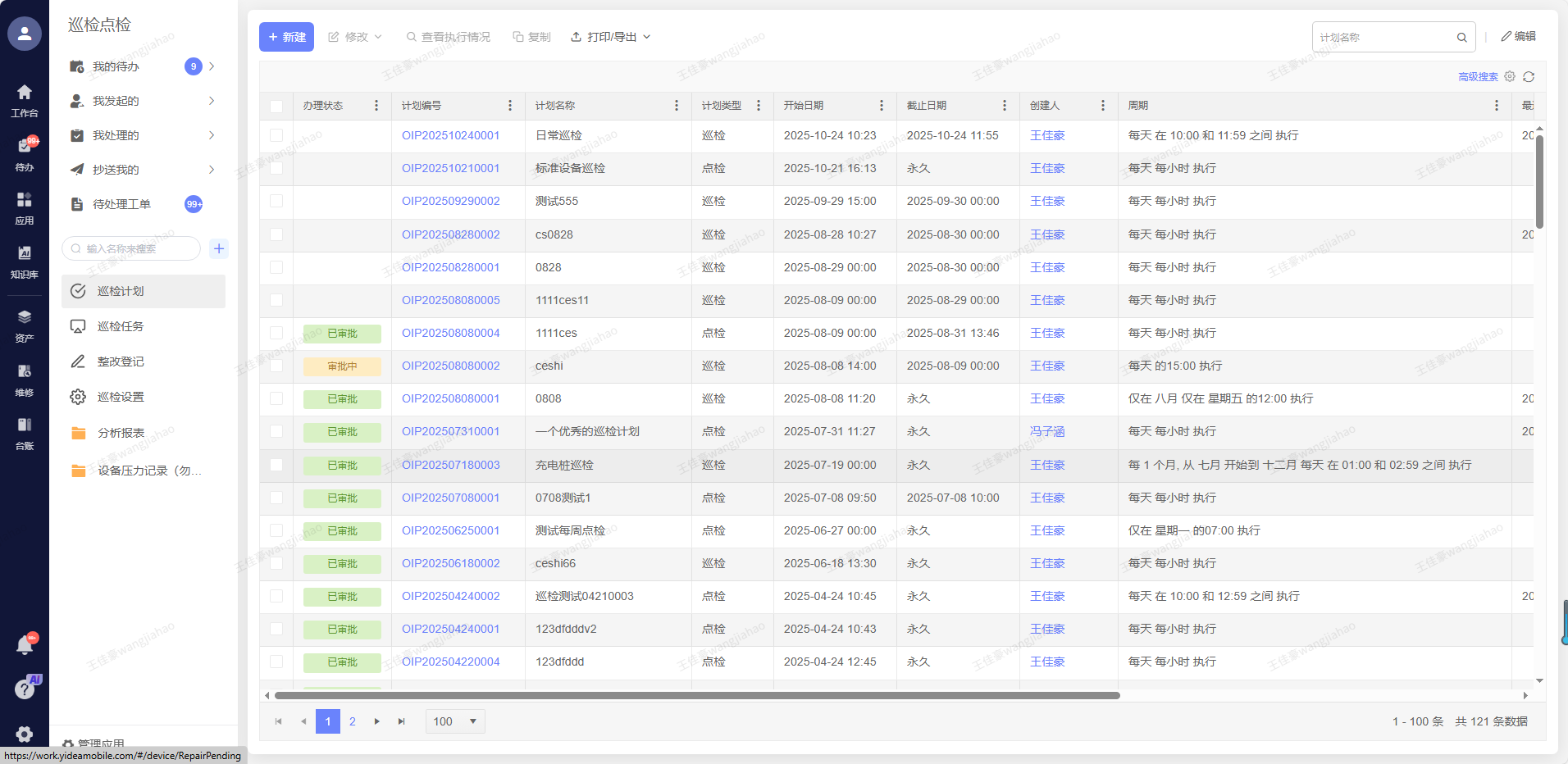Click the refresh icon above the table
This screenshot has height=764, width=1568.
pyautogui.click(x=1529, y=77)
